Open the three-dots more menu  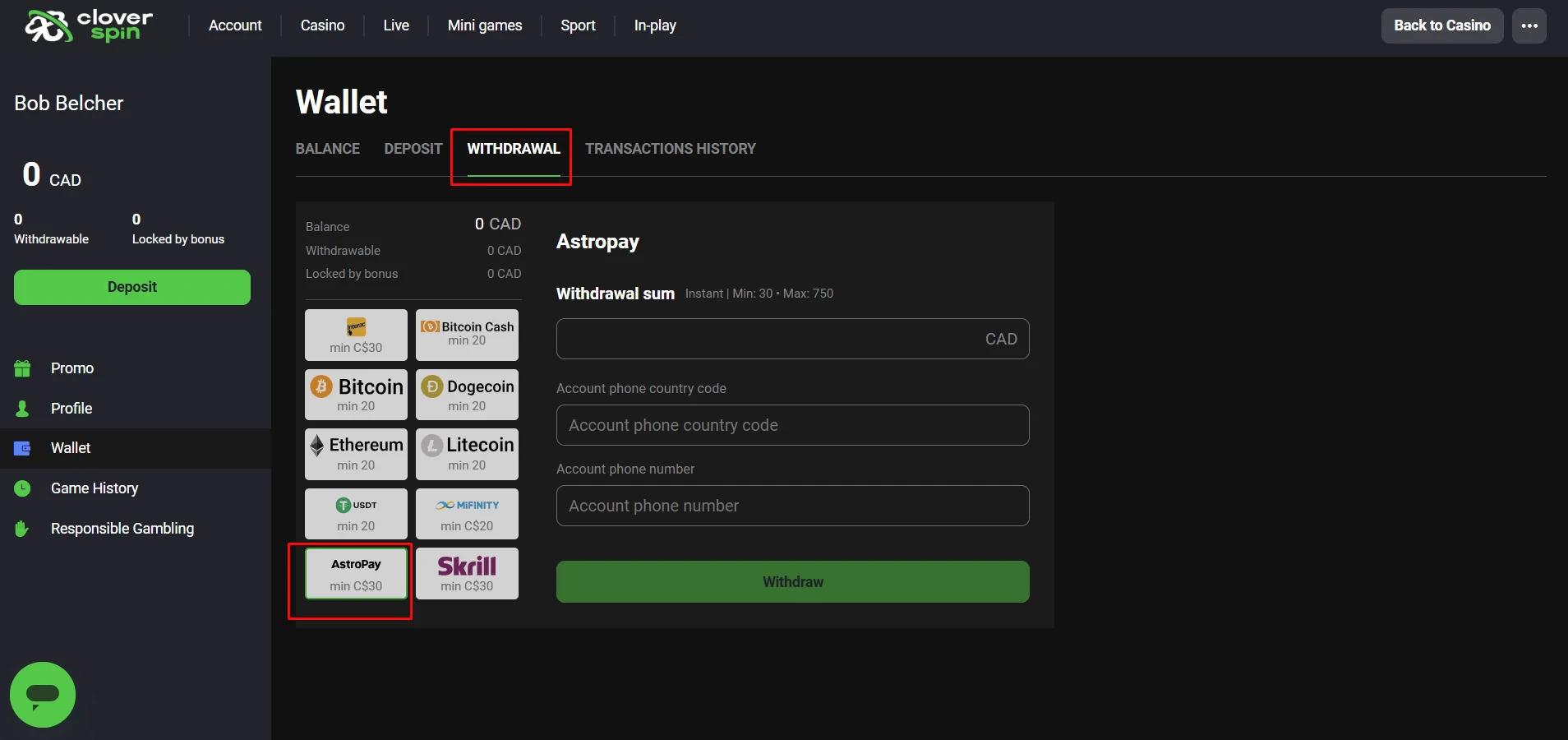pos(1529,25)
